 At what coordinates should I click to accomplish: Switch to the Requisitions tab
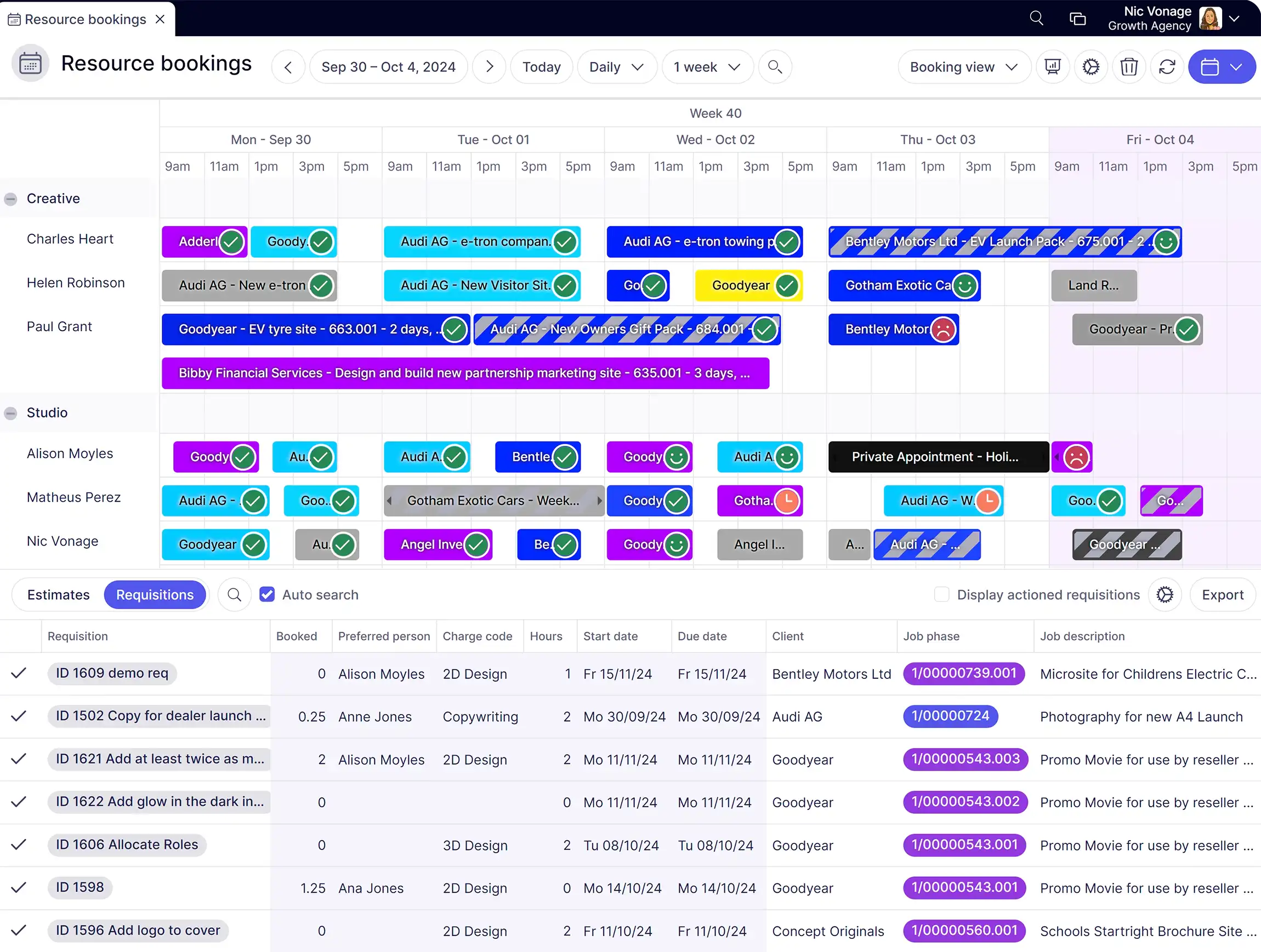[155, 594]
